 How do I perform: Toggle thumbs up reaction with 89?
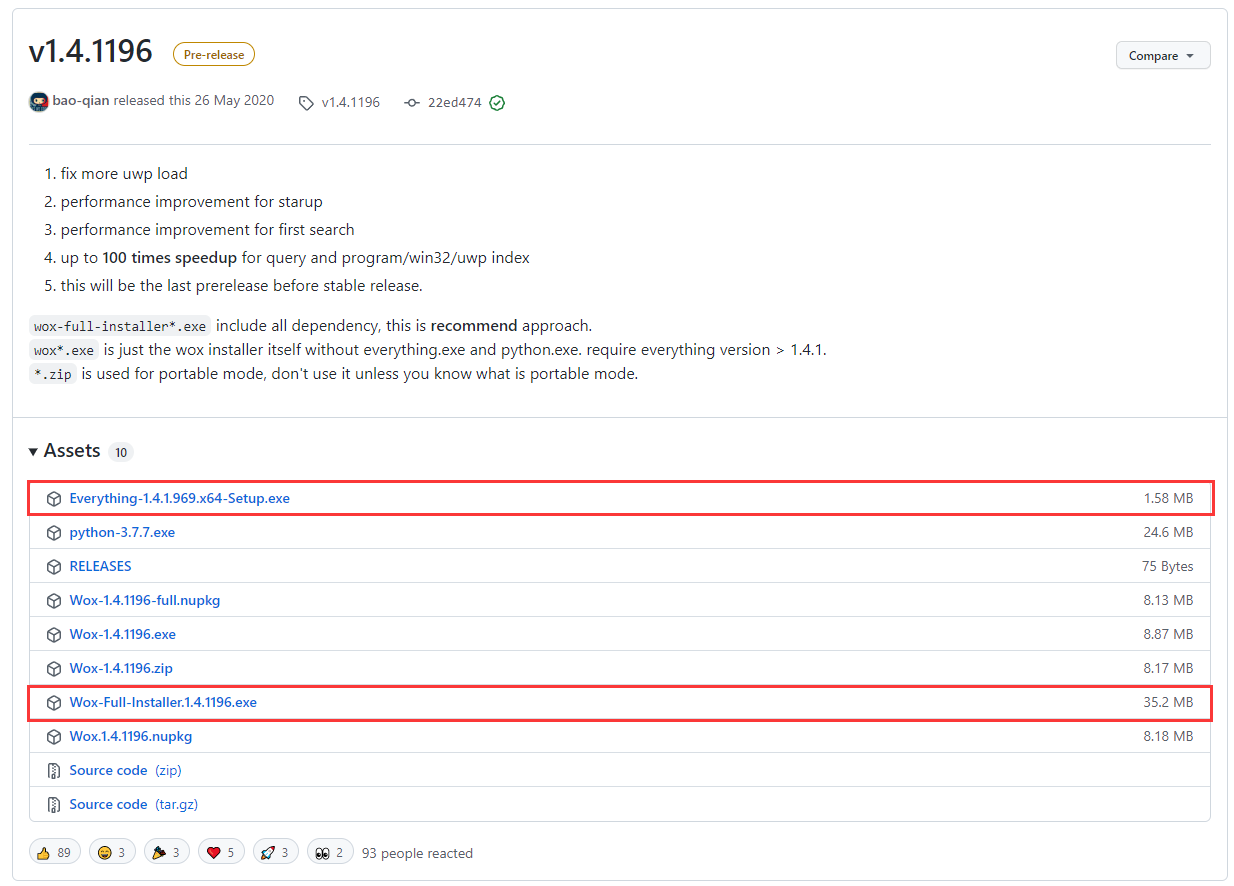(55, 852)
